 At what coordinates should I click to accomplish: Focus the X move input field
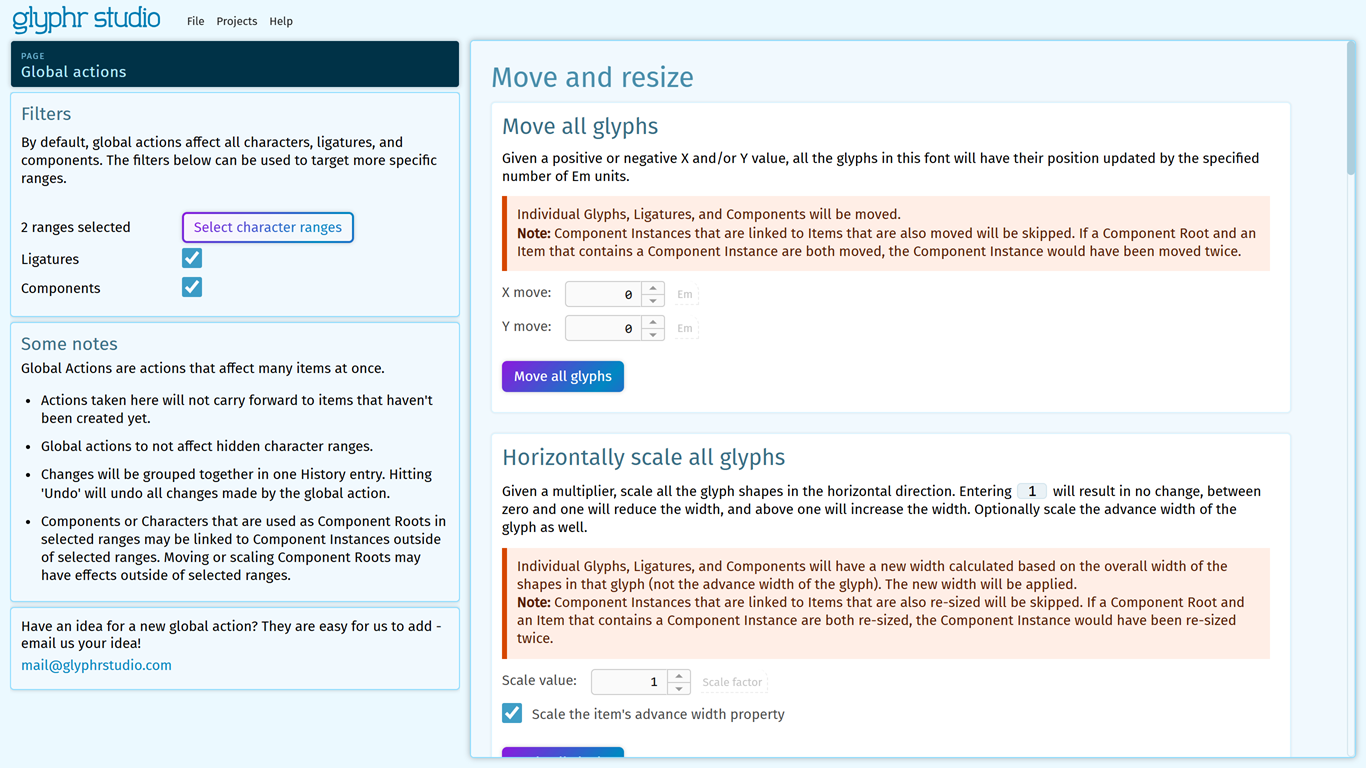coord(603,294)
